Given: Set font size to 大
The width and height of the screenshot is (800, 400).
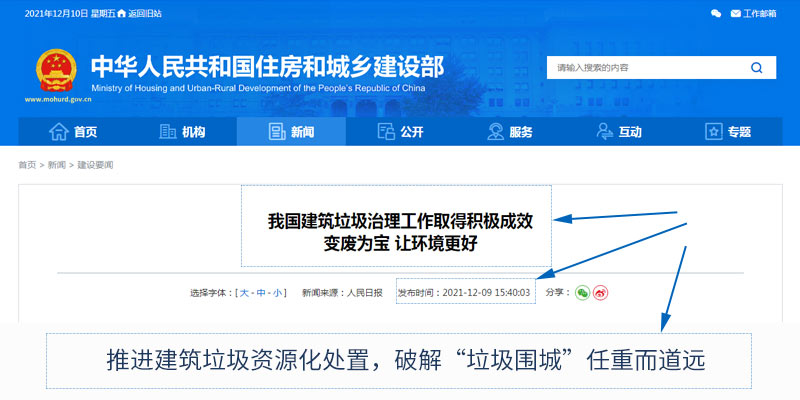Looking at the screenshot, I should pyautogui.click(x=244, y=293).
